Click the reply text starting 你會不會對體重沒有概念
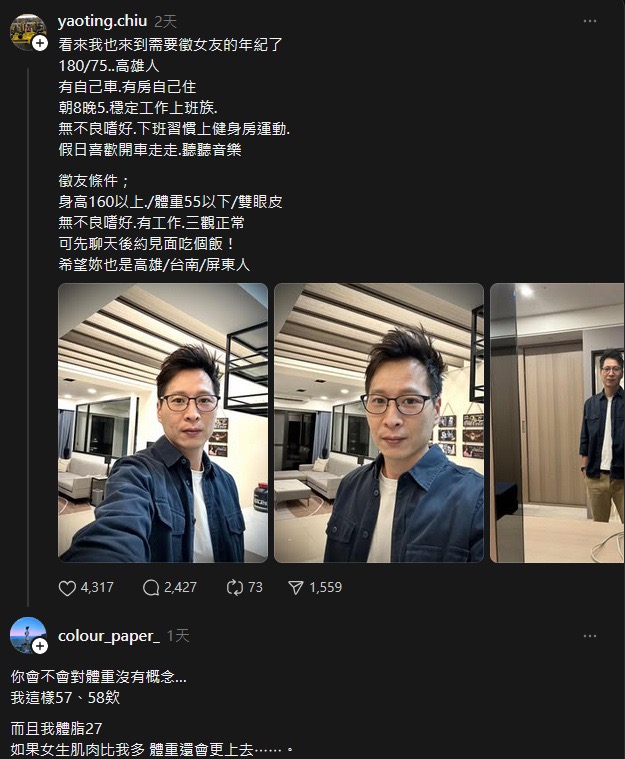This screenshot has width=625, height=759. pyautogui.click(x=98, y=677)
